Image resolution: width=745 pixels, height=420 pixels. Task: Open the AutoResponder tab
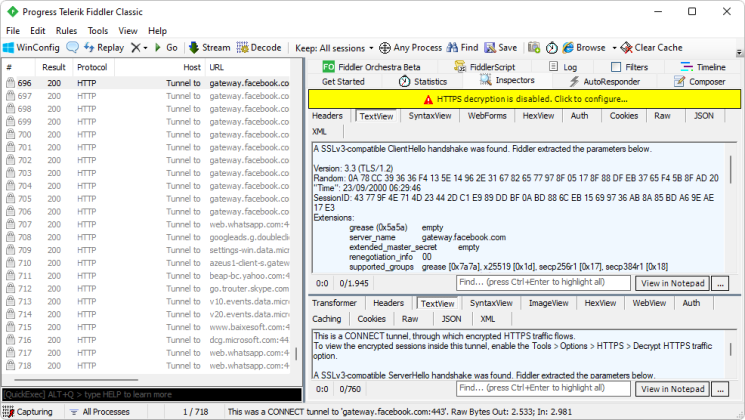point(604,81)
